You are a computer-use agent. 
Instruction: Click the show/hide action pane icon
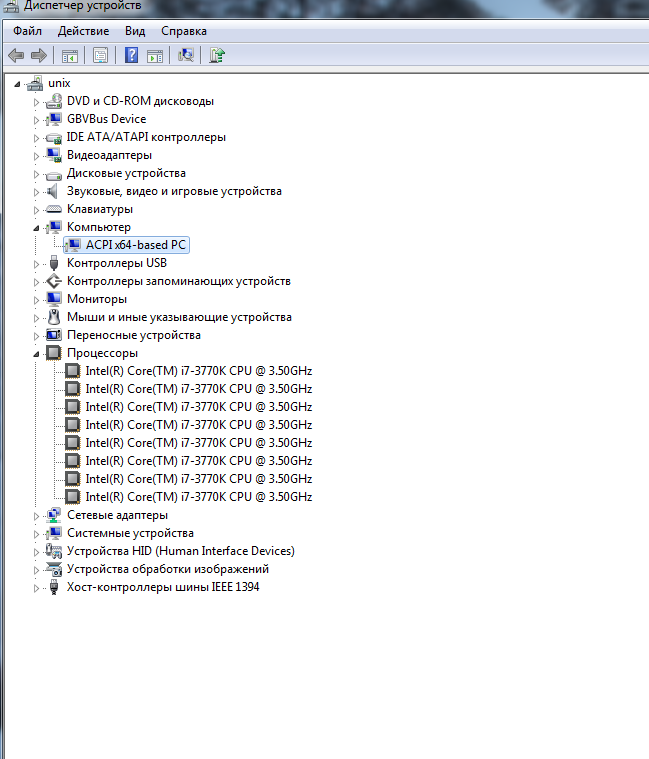155,55
